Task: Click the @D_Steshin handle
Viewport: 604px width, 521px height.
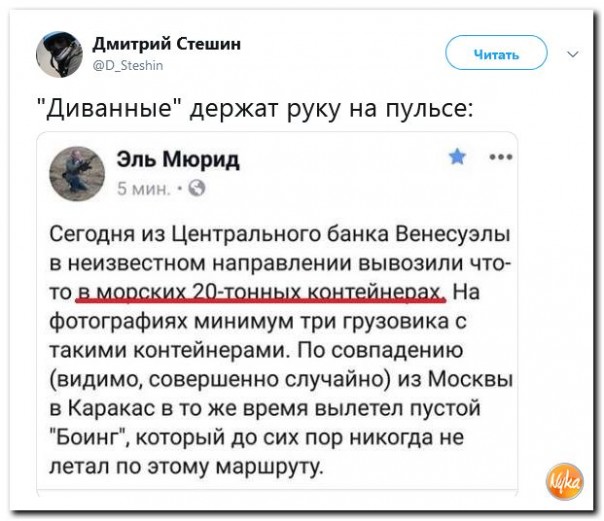Action: click(x=129, y=66)
